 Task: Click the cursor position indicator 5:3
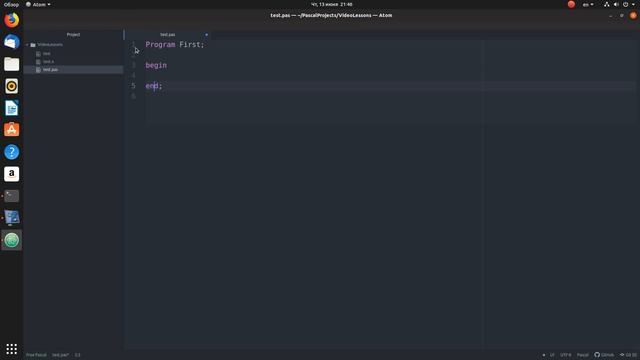[77, 355]
